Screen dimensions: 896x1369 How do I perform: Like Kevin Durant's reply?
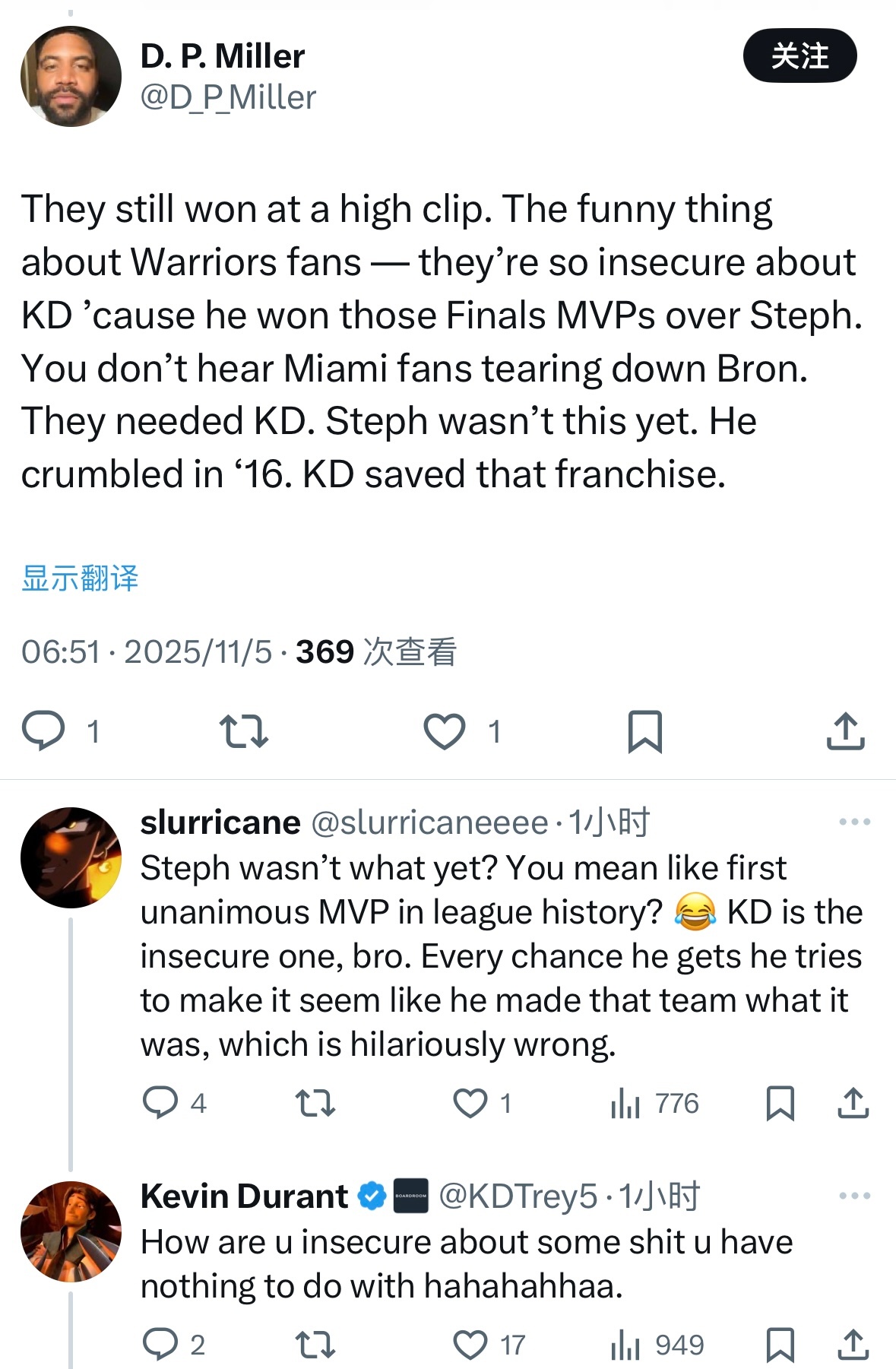coord(470,1345)
